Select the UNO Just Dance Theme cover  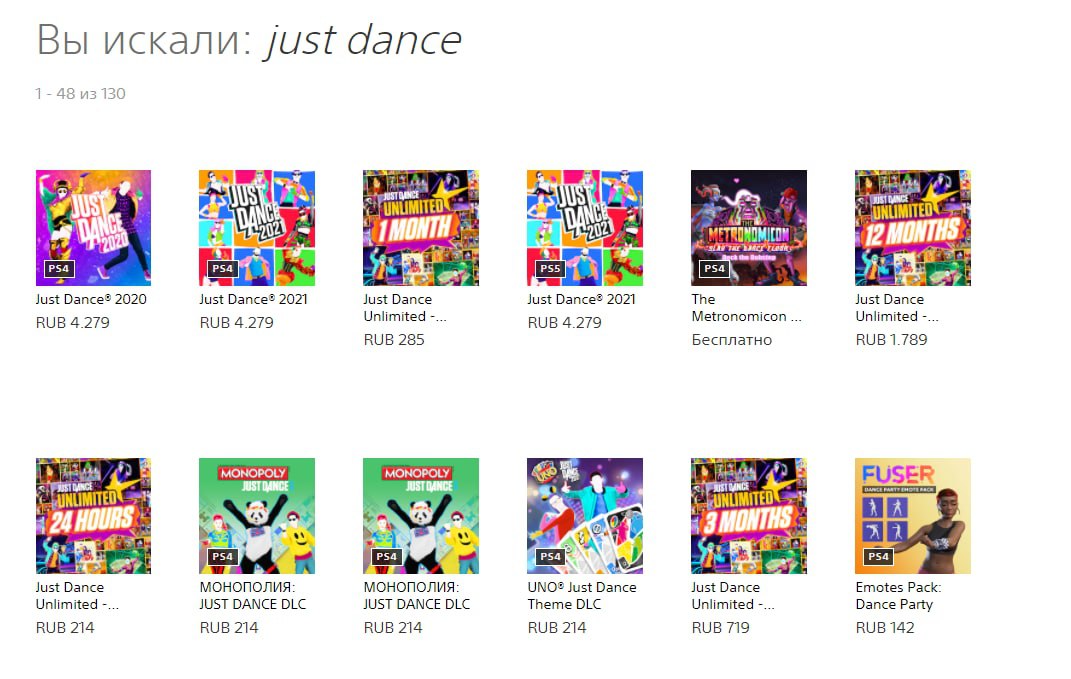coord(585,516)
